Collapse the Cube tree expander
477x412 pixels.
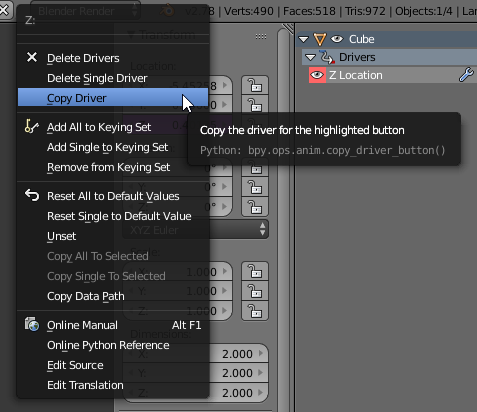[x=304, y=39]
